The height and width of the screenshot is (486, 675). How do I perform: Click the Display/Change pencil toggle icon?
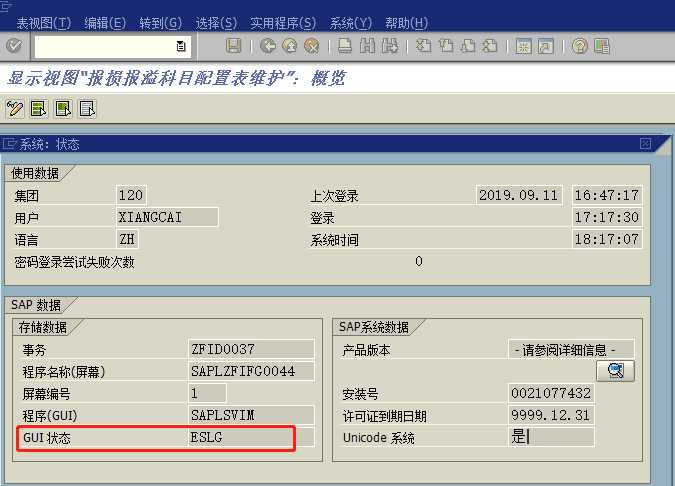[x=15, y=108]
